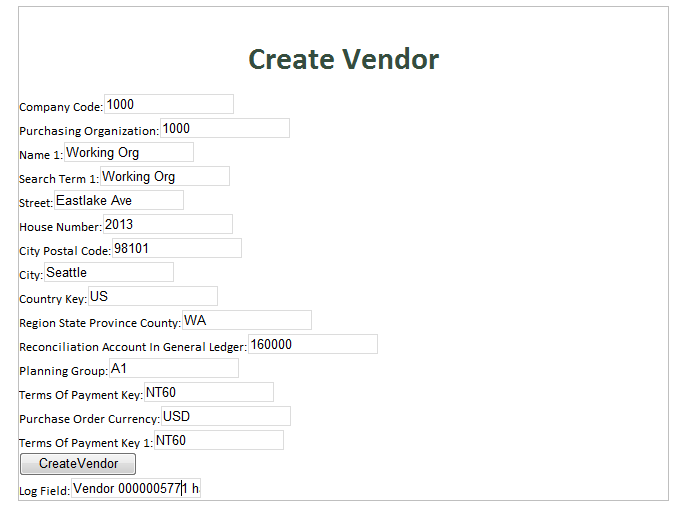
Task: Click the CreateVendor button
Action: [78, 464]
